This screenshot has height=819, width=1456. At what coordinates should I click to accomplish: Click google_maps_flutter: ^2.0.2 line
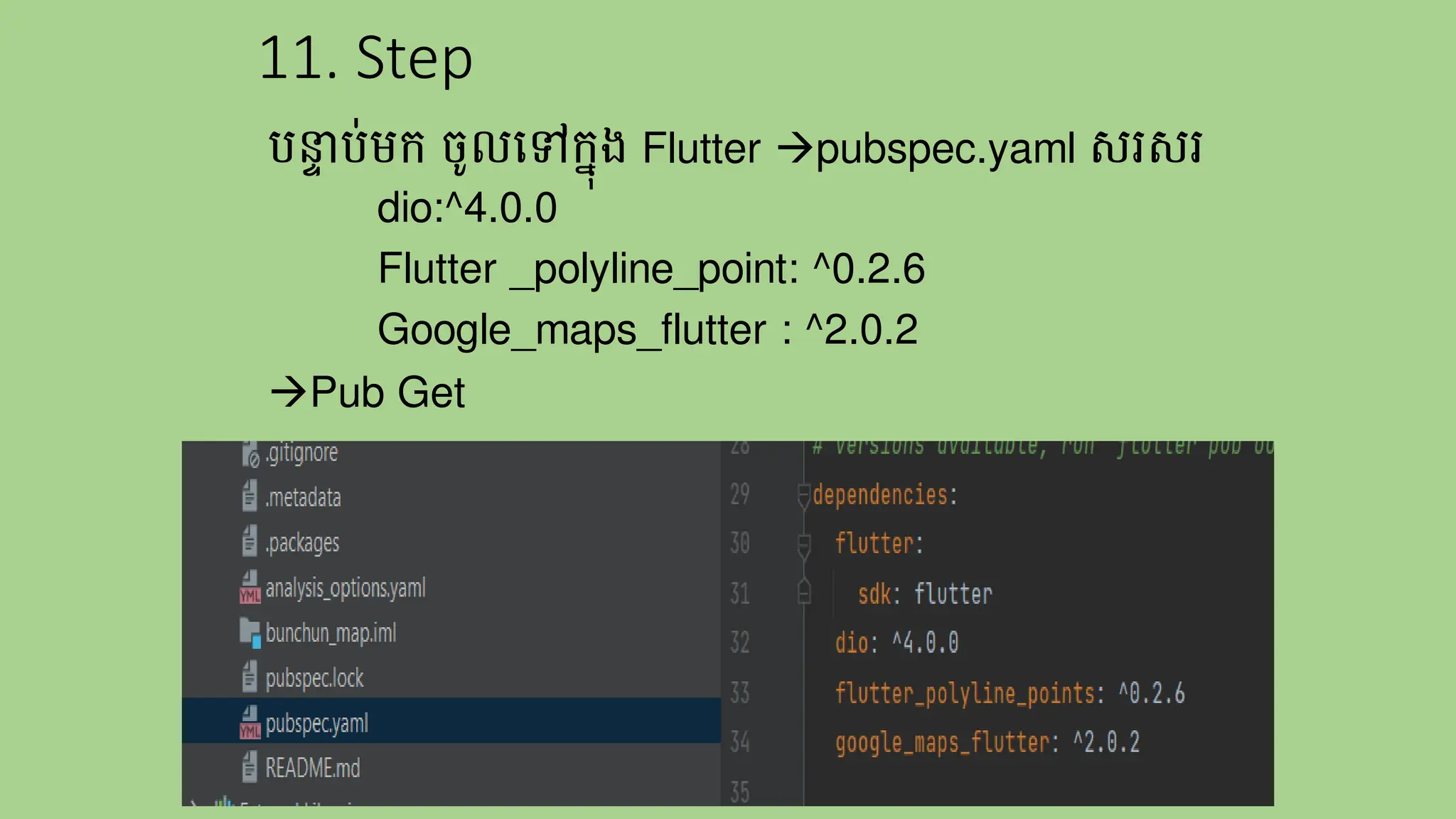click(x=987, y=743)
